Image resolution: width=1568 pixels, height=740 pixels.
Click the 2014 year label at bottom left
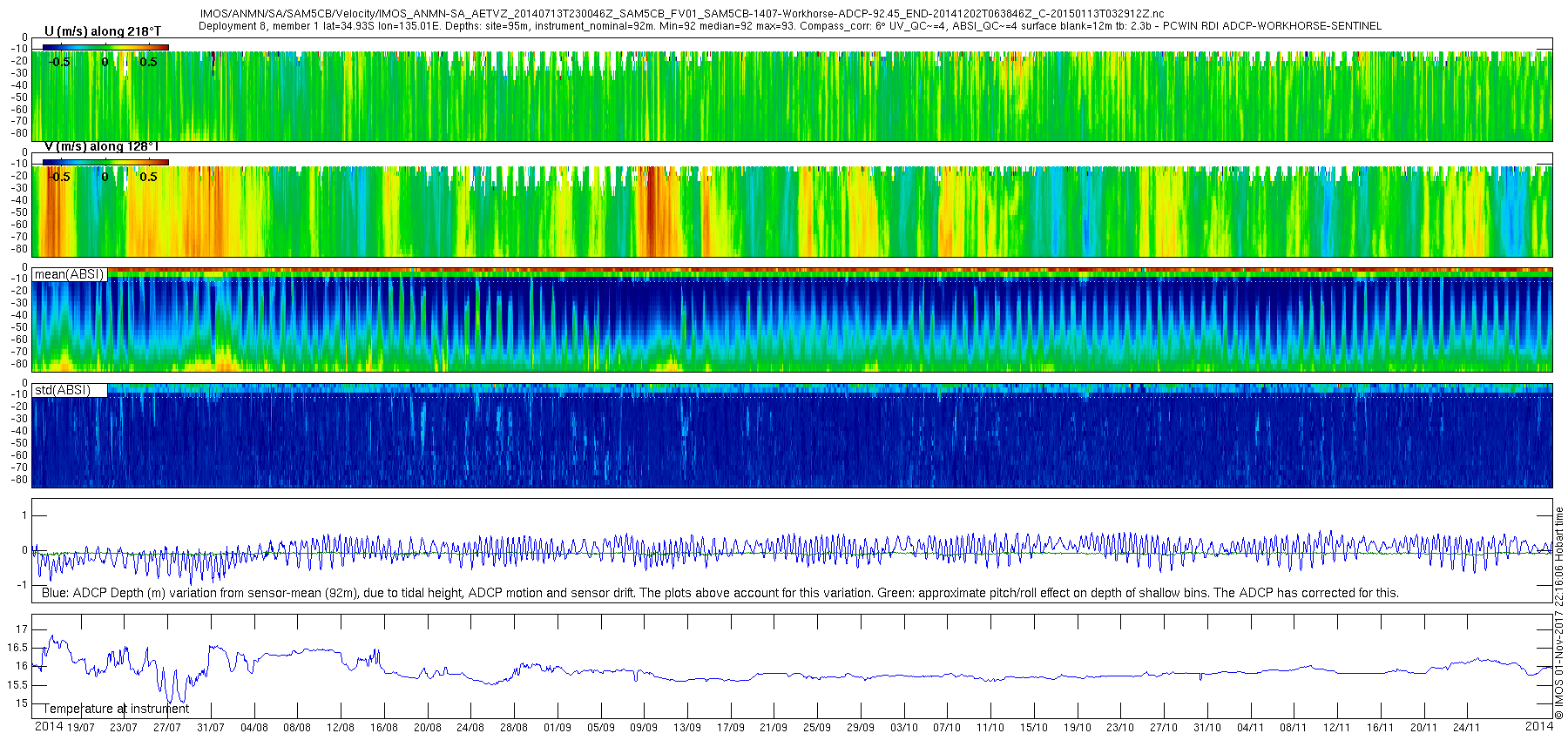coord(49,726)
